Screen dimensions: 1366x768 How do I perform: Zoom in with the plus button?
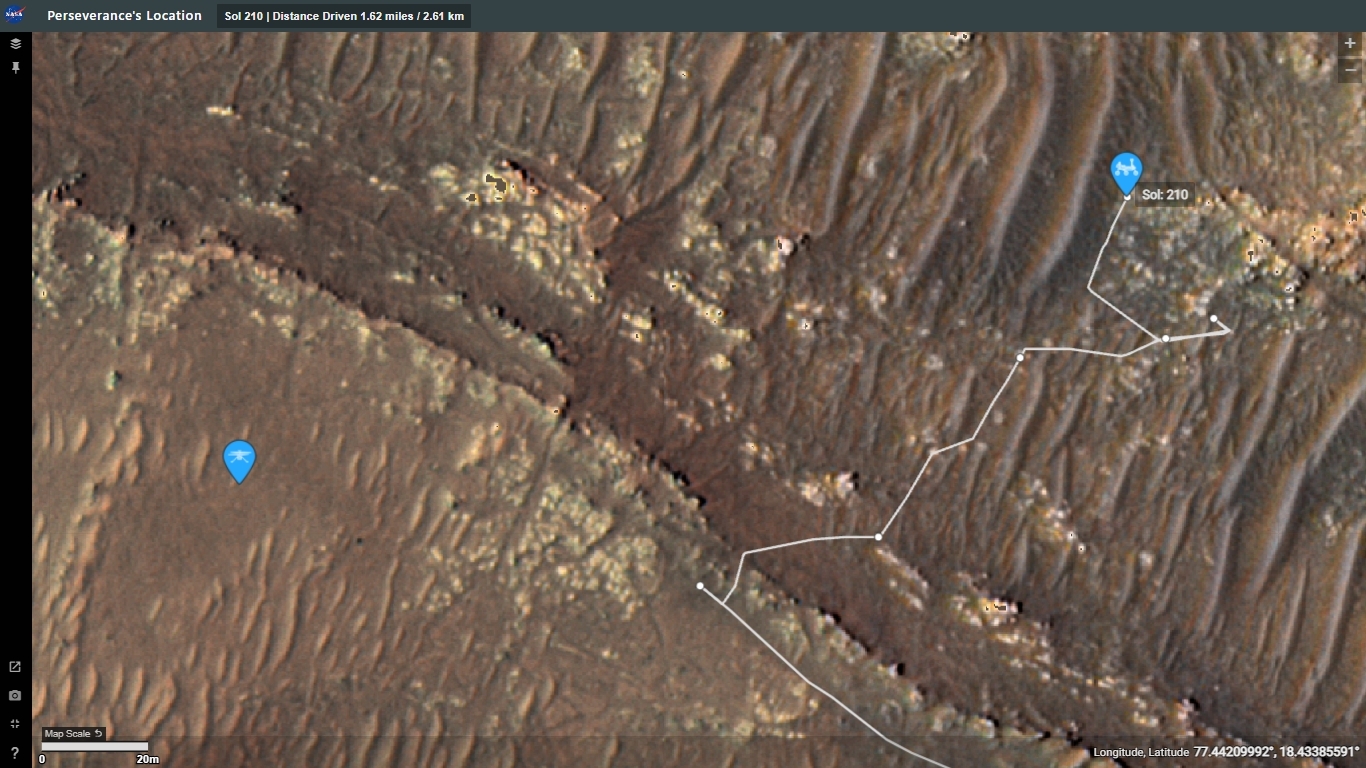1350,44
